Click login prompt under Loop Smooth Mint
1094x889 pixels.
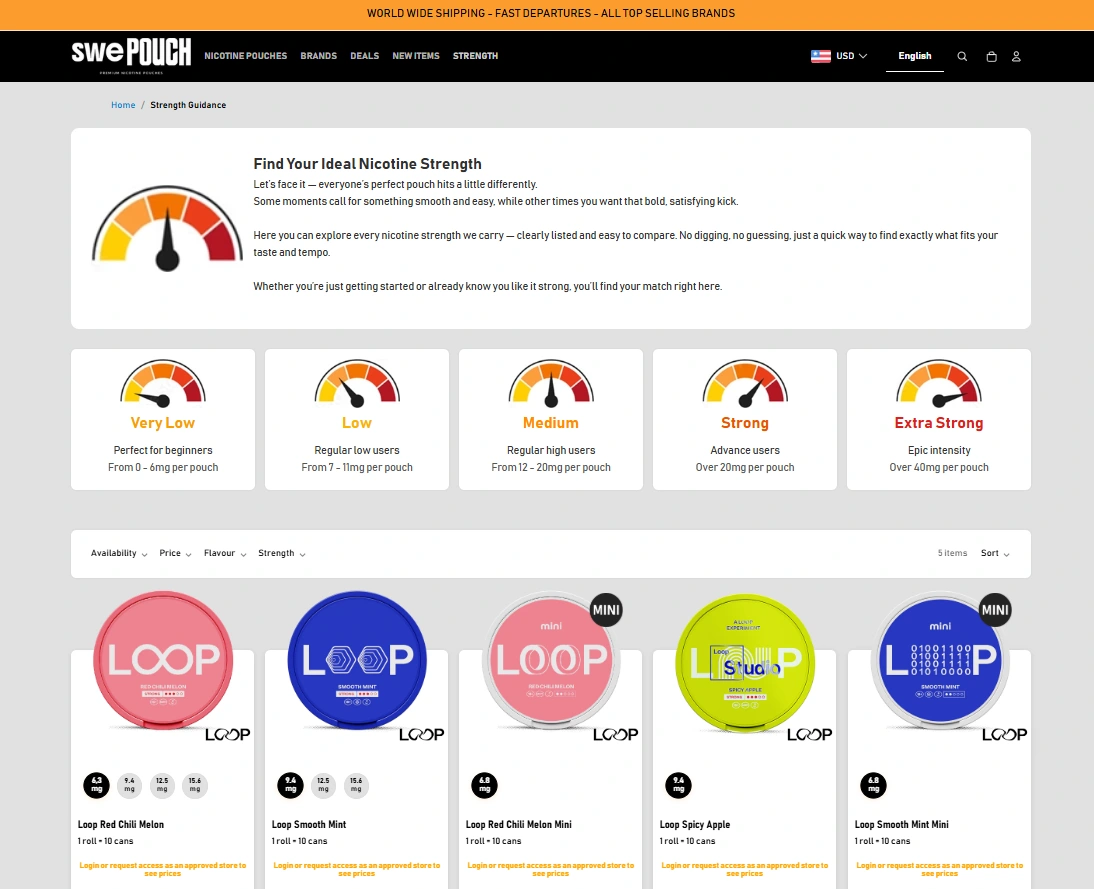(x=357, y=869)
